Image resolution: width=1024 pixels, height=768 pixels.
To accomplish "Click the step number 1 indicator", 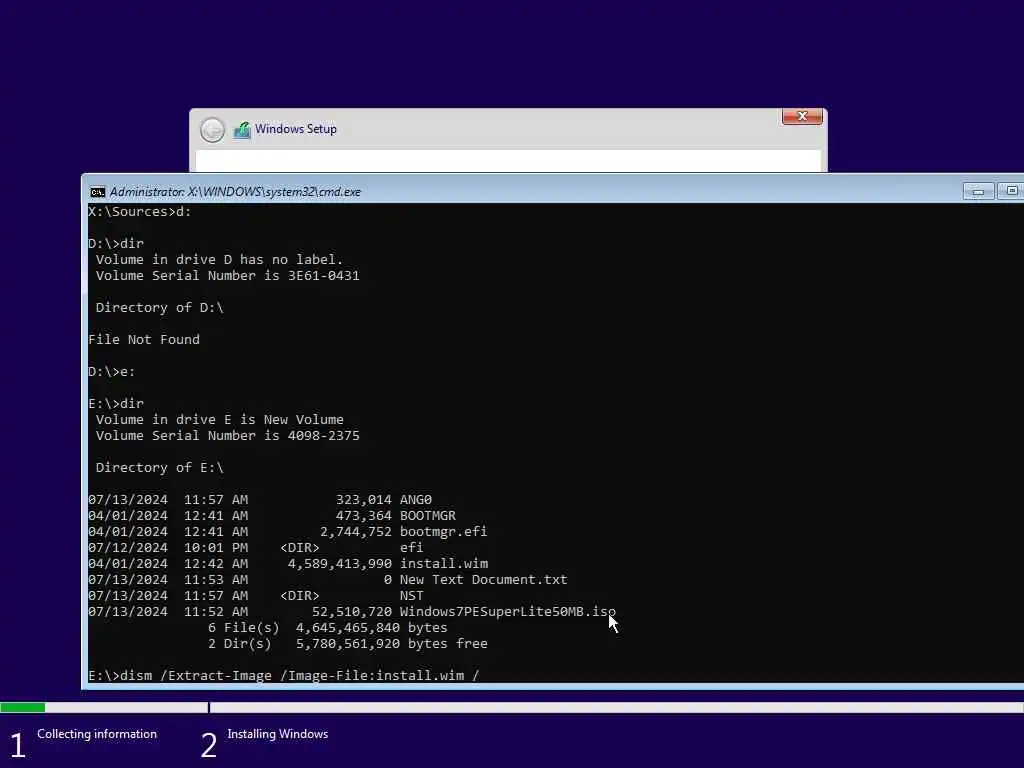I will [x=18, y=745].
